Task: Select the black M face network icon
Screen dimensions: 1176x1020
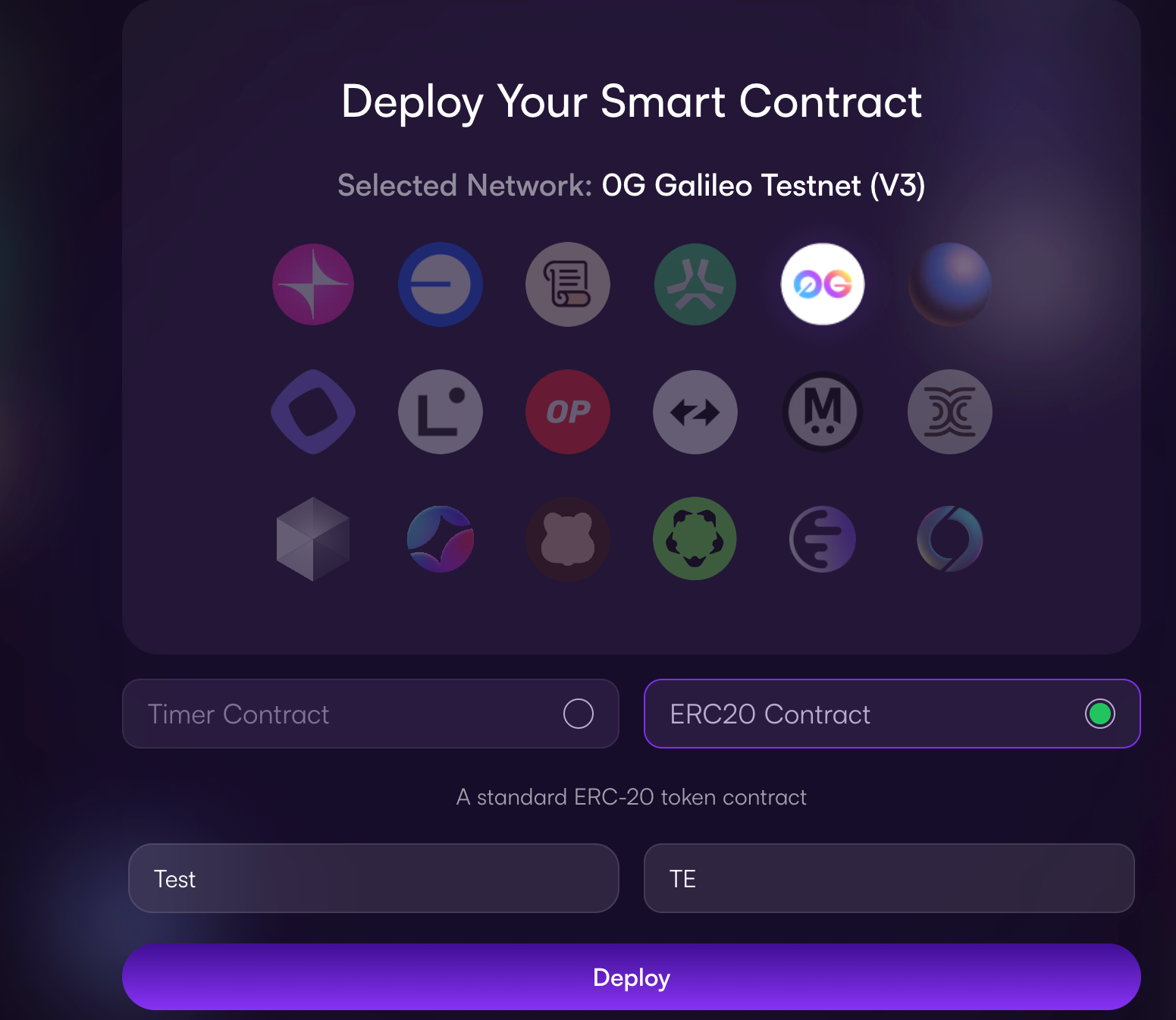Action: tap(822, 412)
